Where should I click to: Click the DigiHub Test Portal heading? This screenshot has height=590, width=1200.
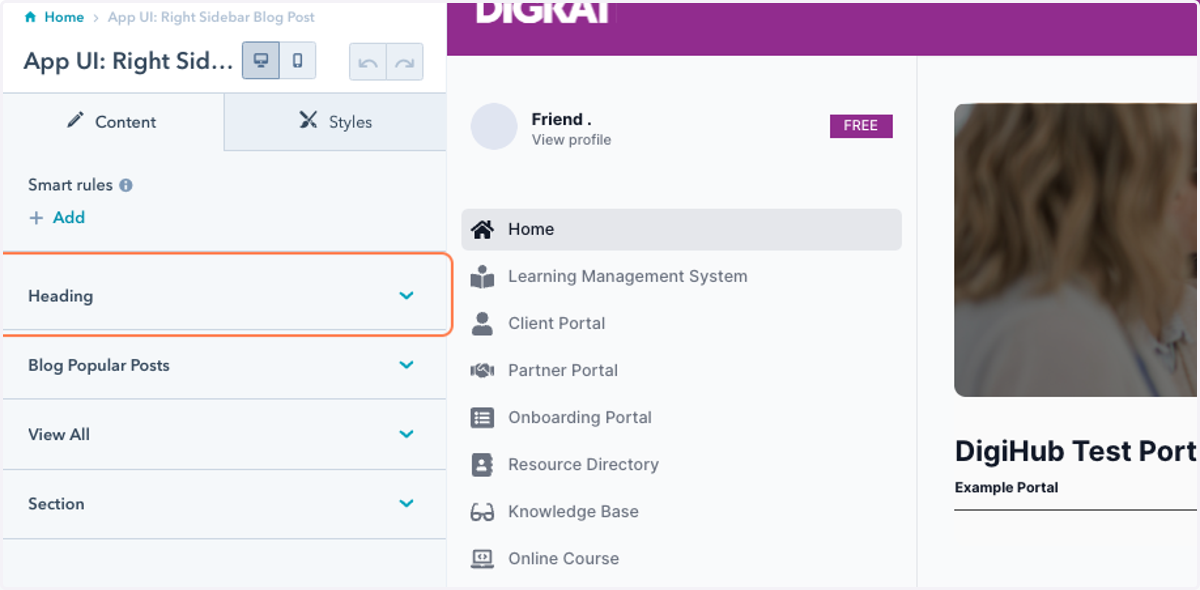click(1076, 451)
